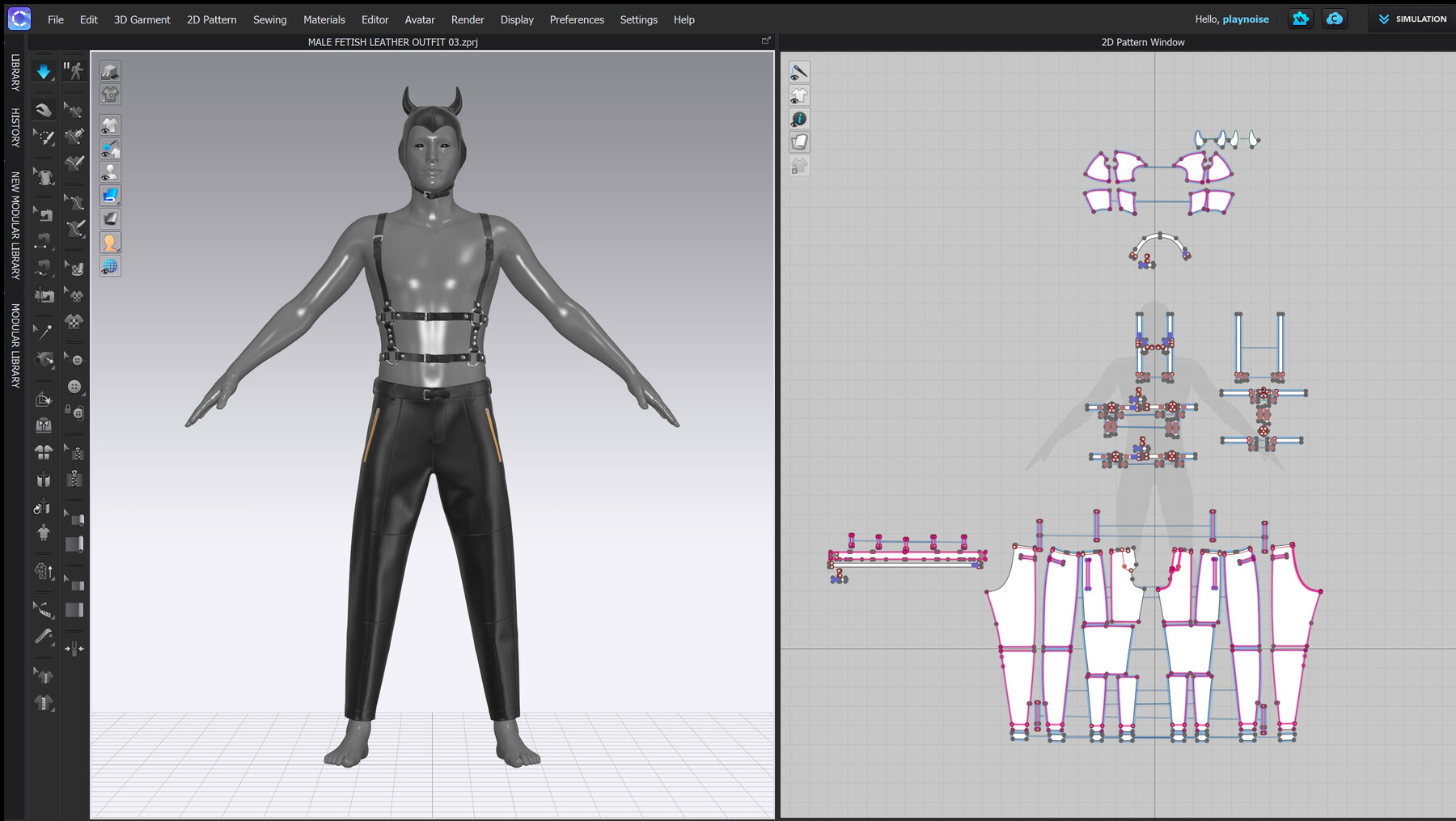The width and height of the screenshot is (1456, 821).
Task: Expand the SIMULATION mode dropdown
Action: pyautogui.click(x=1412, y=19)
